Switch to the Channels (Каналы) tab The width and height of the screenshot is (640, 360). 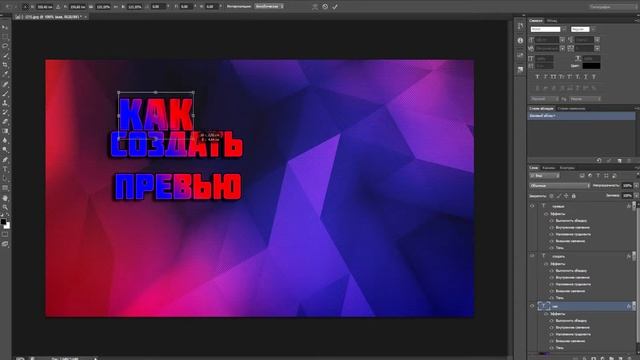tap(549, 168)
